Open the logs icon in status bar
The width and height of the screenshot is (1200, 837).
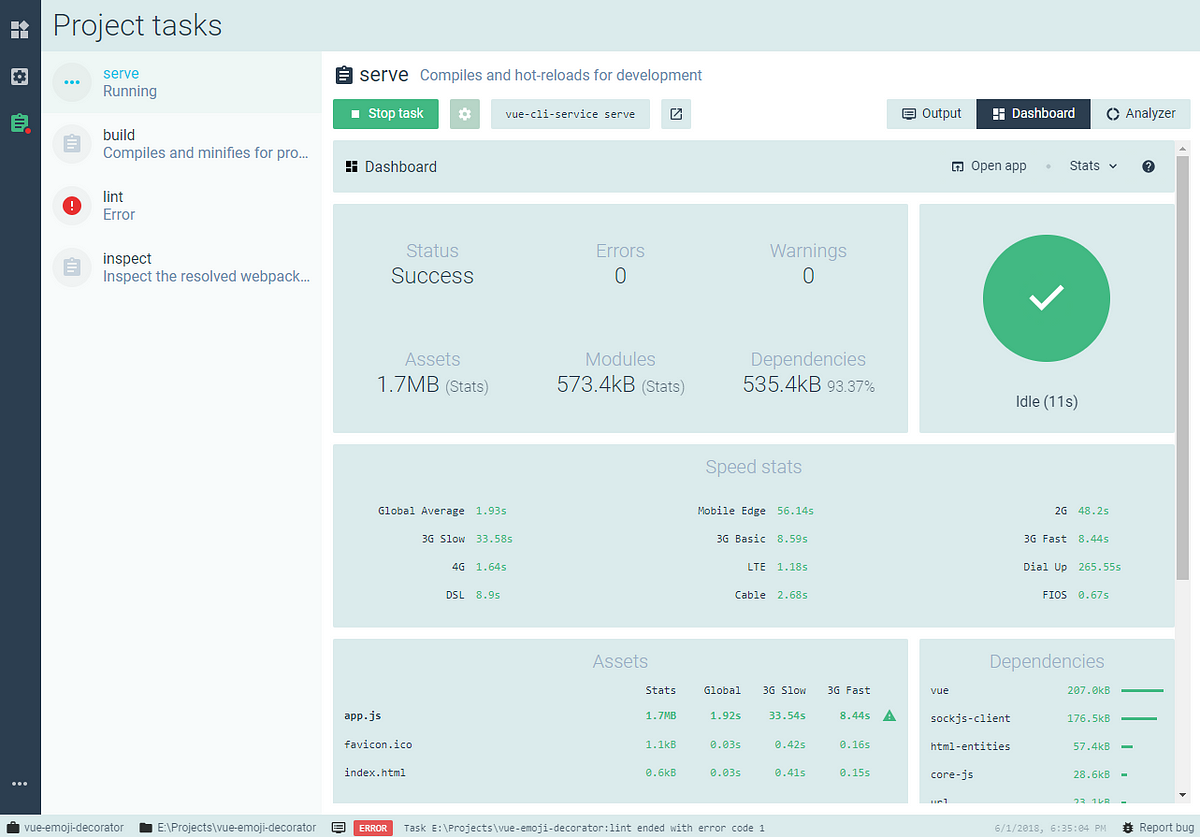click(x=339, y=828)
